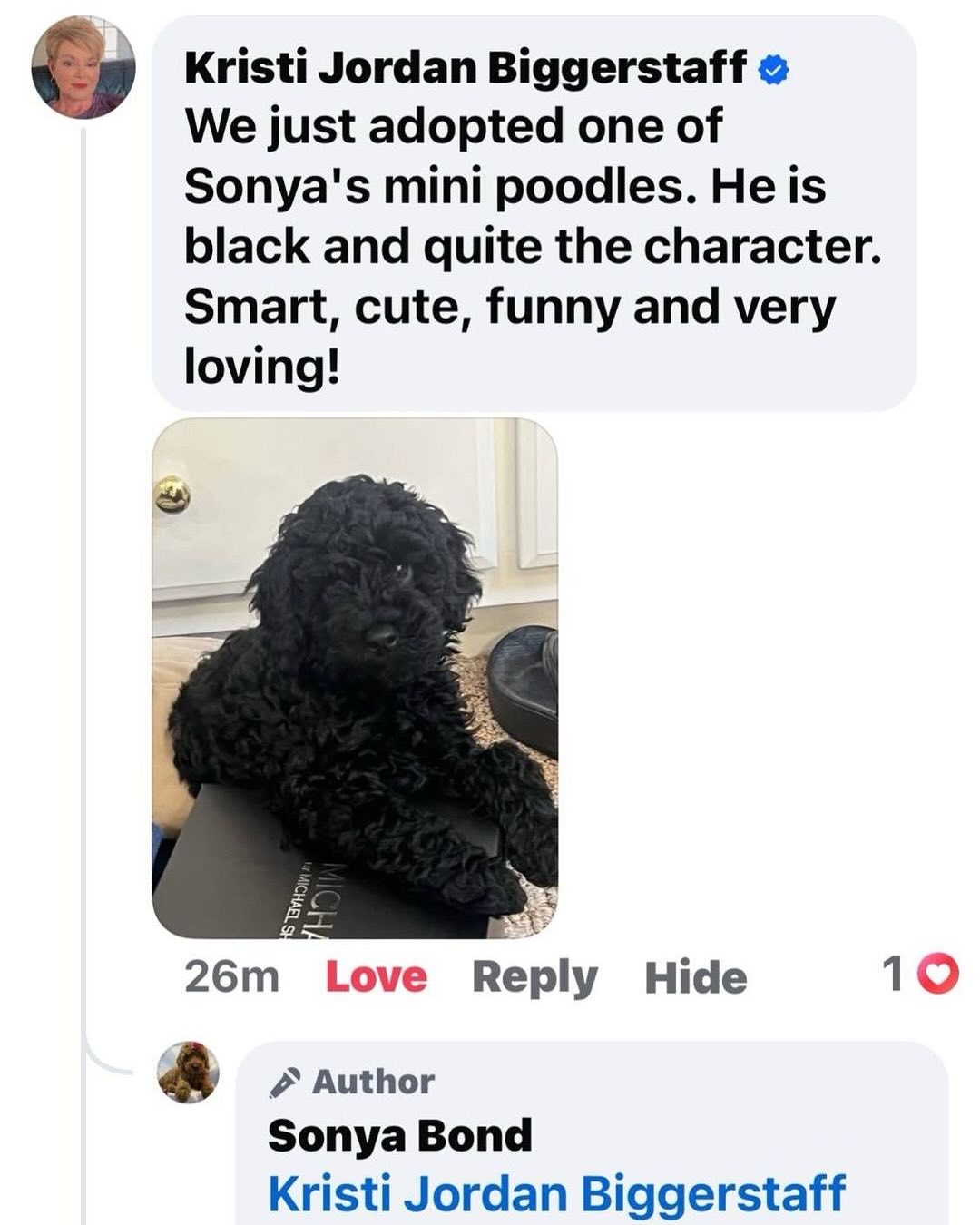Image resolution: width=980 pixels, height=1225 pixels.
Task: Open Sonya Bond's profile name
Action: pyautogui.click(x=400, y=1135)
